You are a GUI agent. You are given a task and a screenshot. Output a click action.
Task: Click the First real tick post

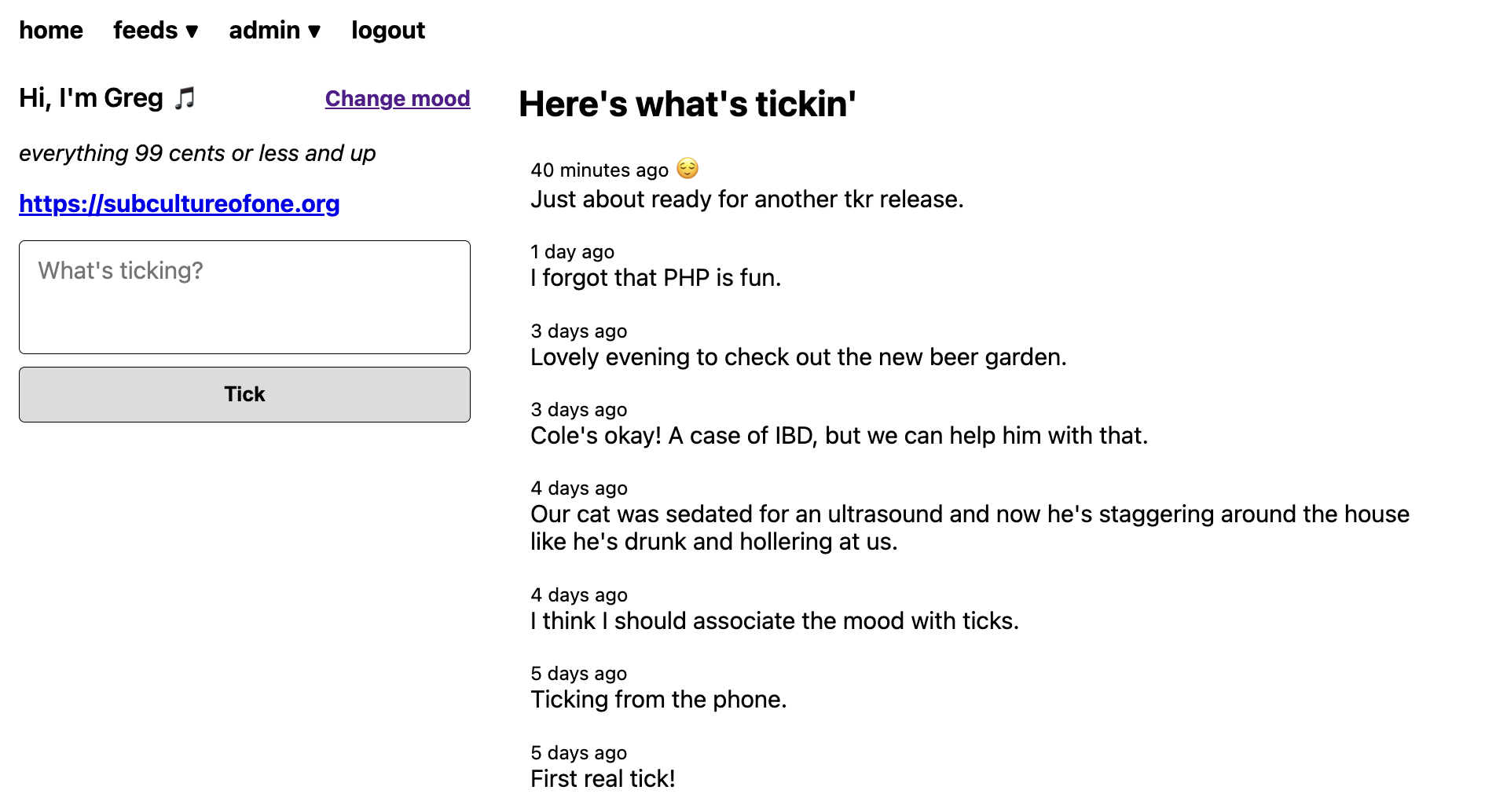pyautogui.click(x=603, y=779)
